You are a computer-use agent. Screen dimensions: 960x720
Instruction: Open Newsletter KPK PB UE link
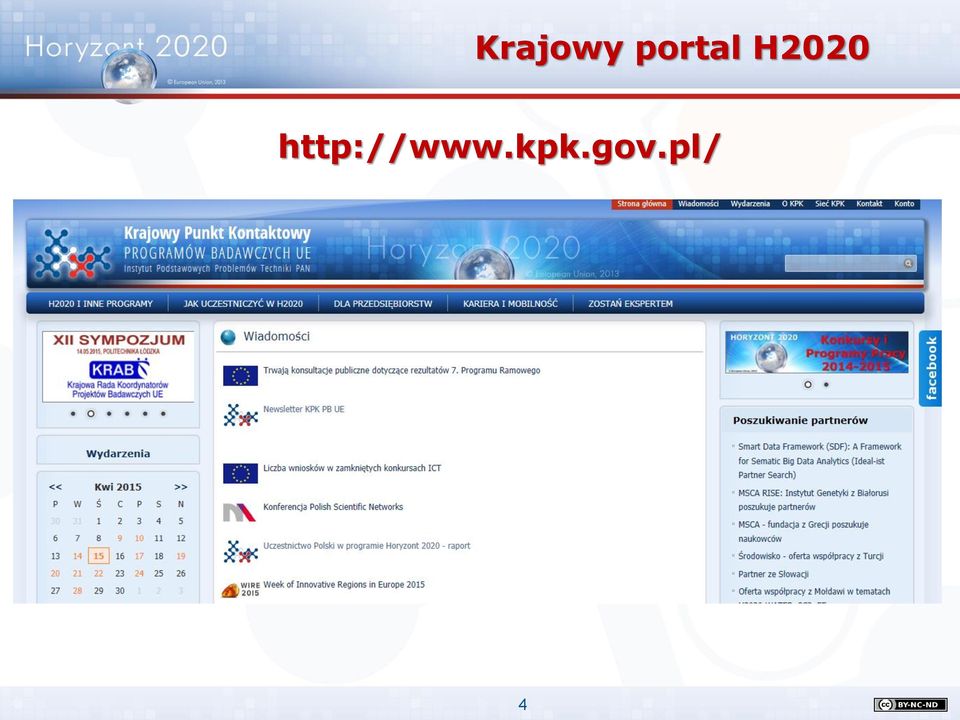(304, 409)
